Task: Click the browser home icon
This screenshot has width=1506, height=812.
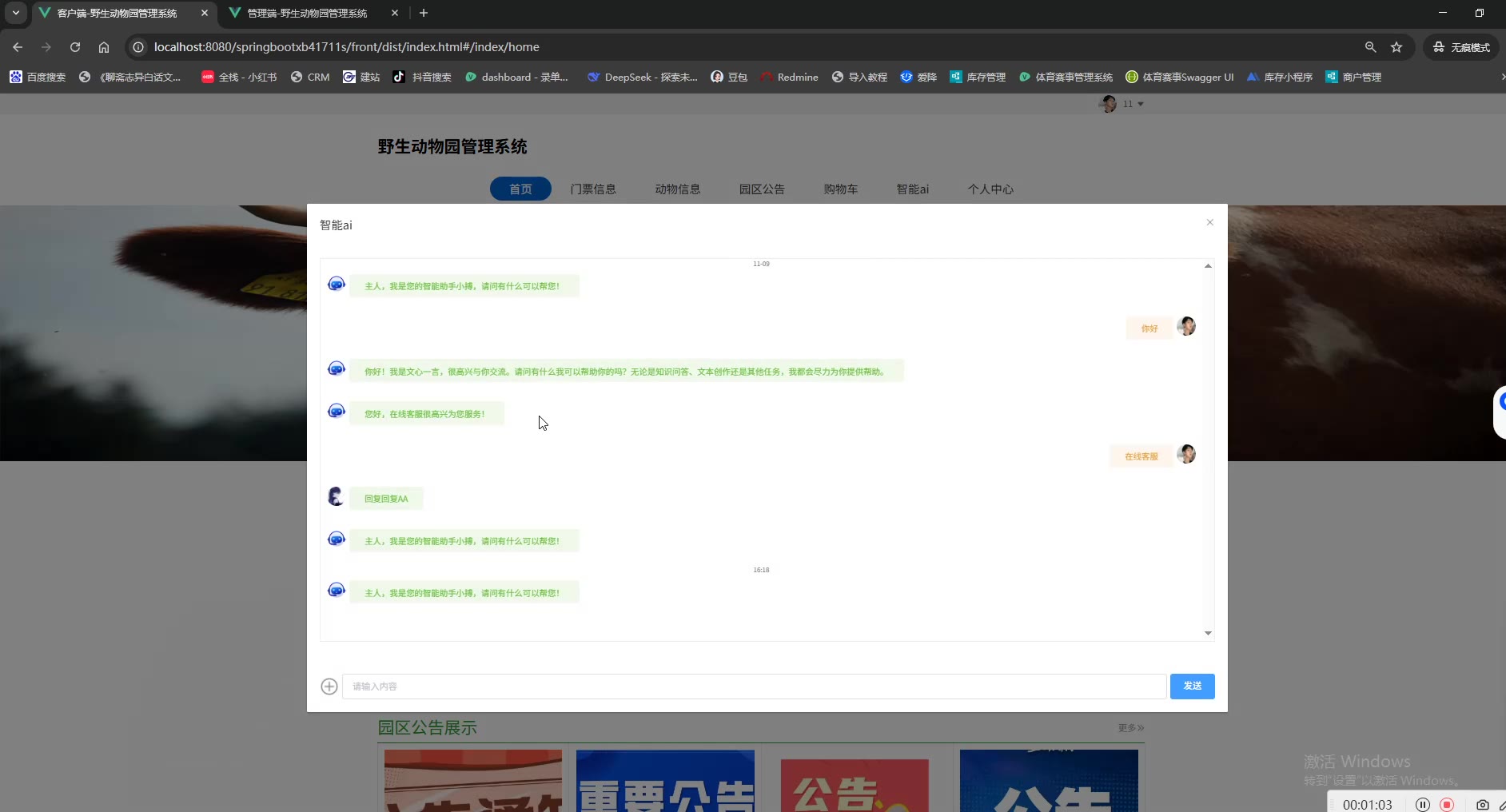Action: point(104,47)
